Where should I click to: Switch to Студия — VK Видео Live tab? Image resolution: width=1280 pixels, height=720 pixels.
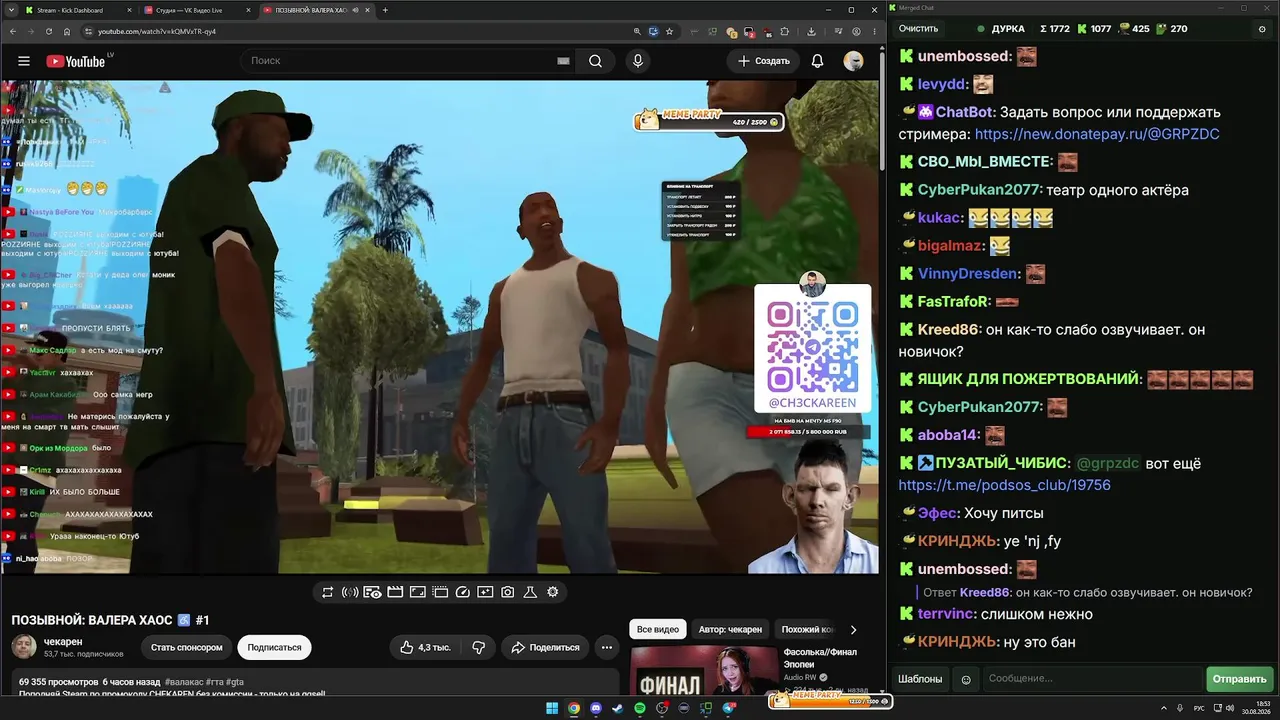[x=195, y=10]
